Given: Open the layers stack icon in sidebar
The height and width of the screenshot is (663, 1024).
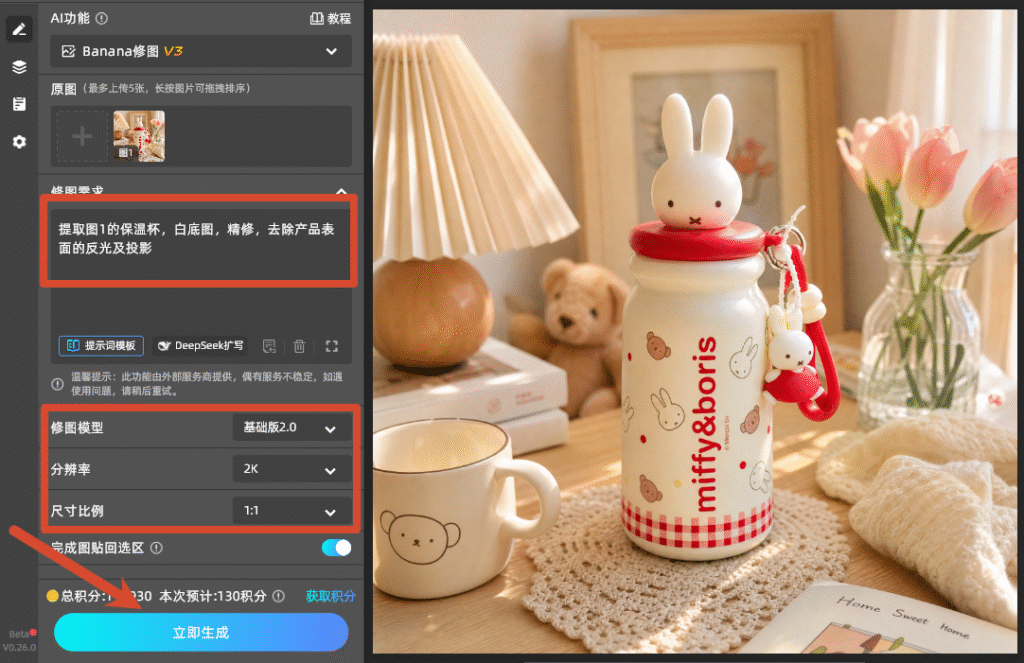Looking at the screenshot, I should pos(19,67).
